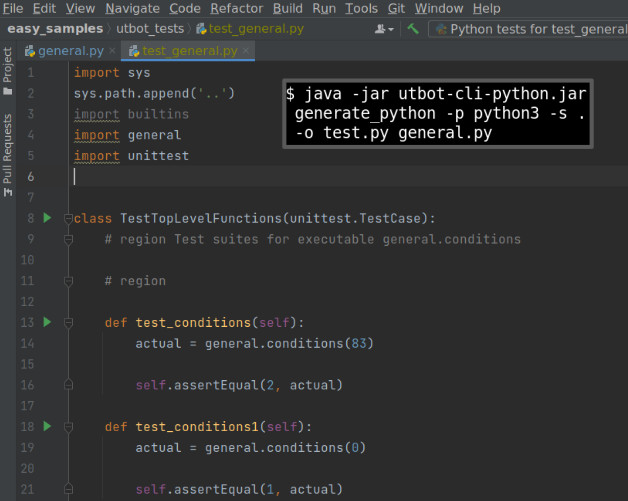
Task: Click self.assertEqual(2, actual) line
Action: coord(239,385)
